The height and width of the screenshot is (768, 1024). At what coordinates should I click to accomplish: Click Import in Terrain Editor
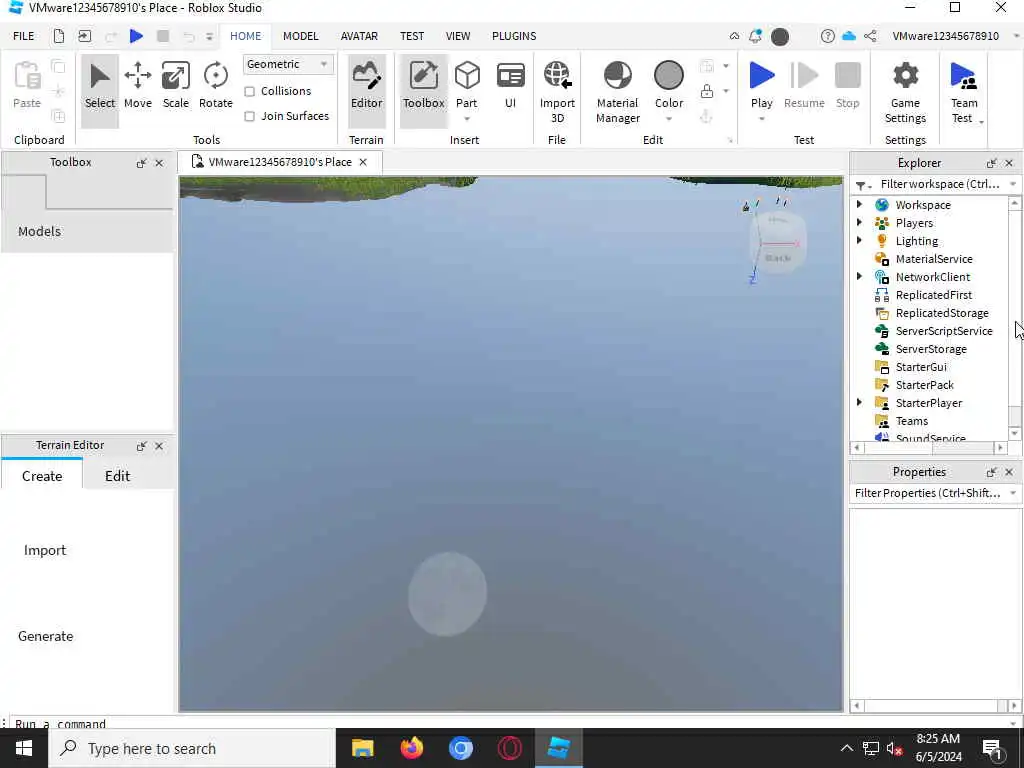tap(45, 550)
